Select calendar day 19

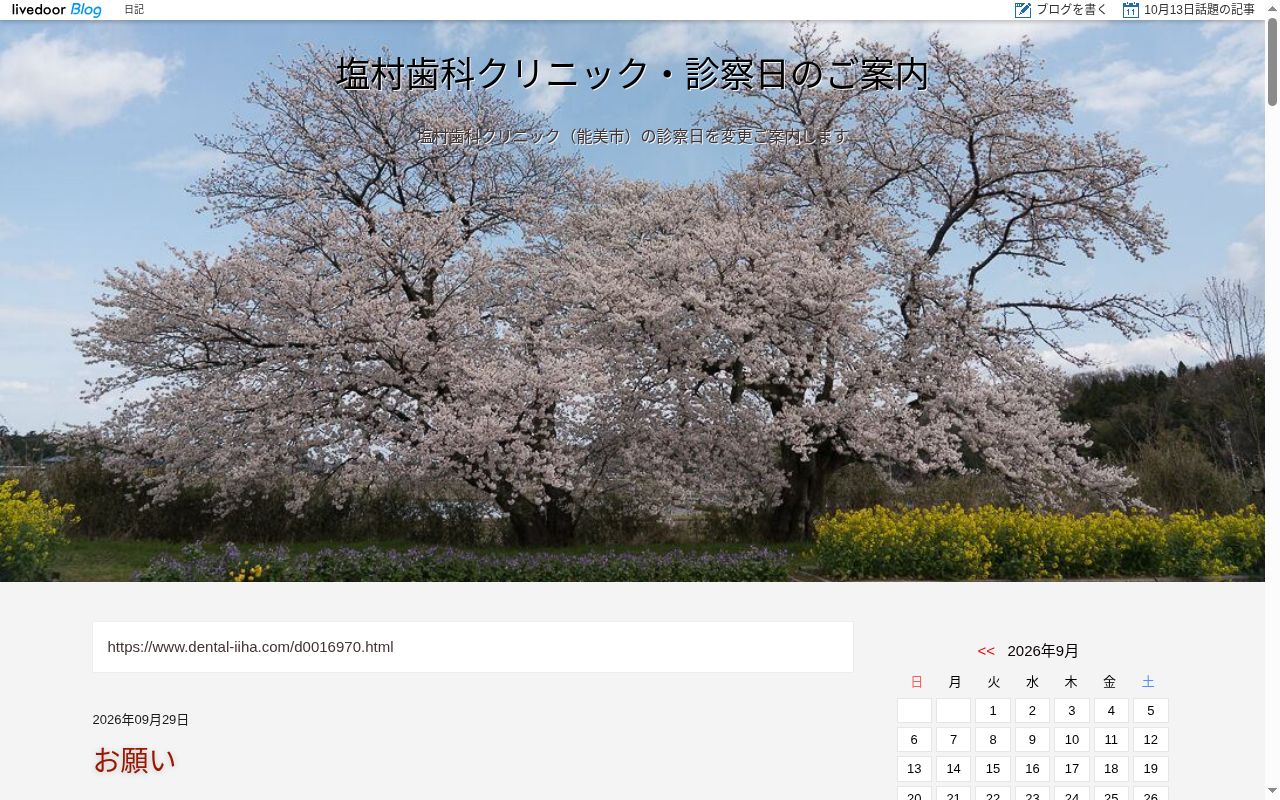1151,769
